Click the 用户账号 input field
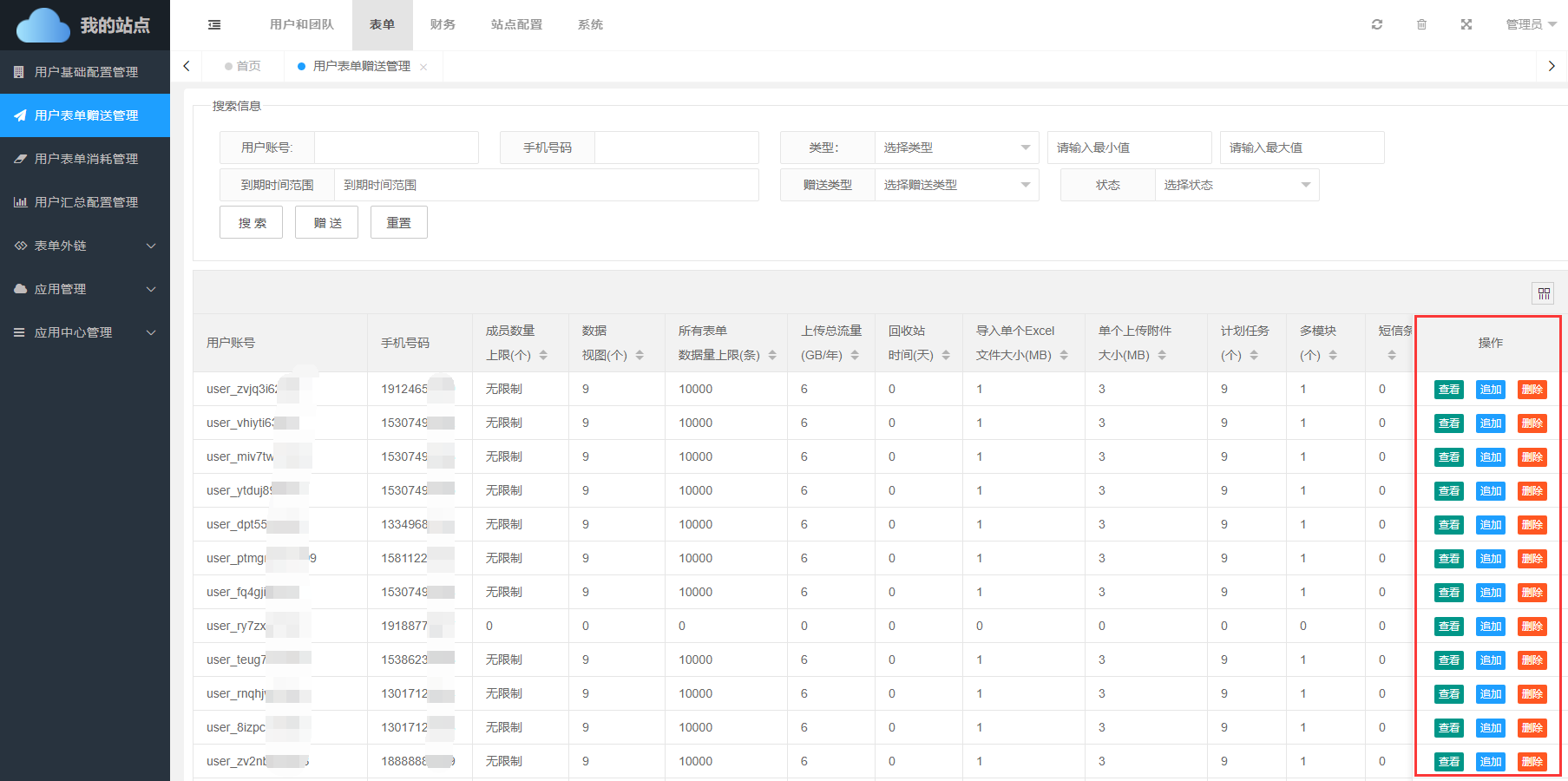Screen dimensions: 1568x781 click(396, 148)
